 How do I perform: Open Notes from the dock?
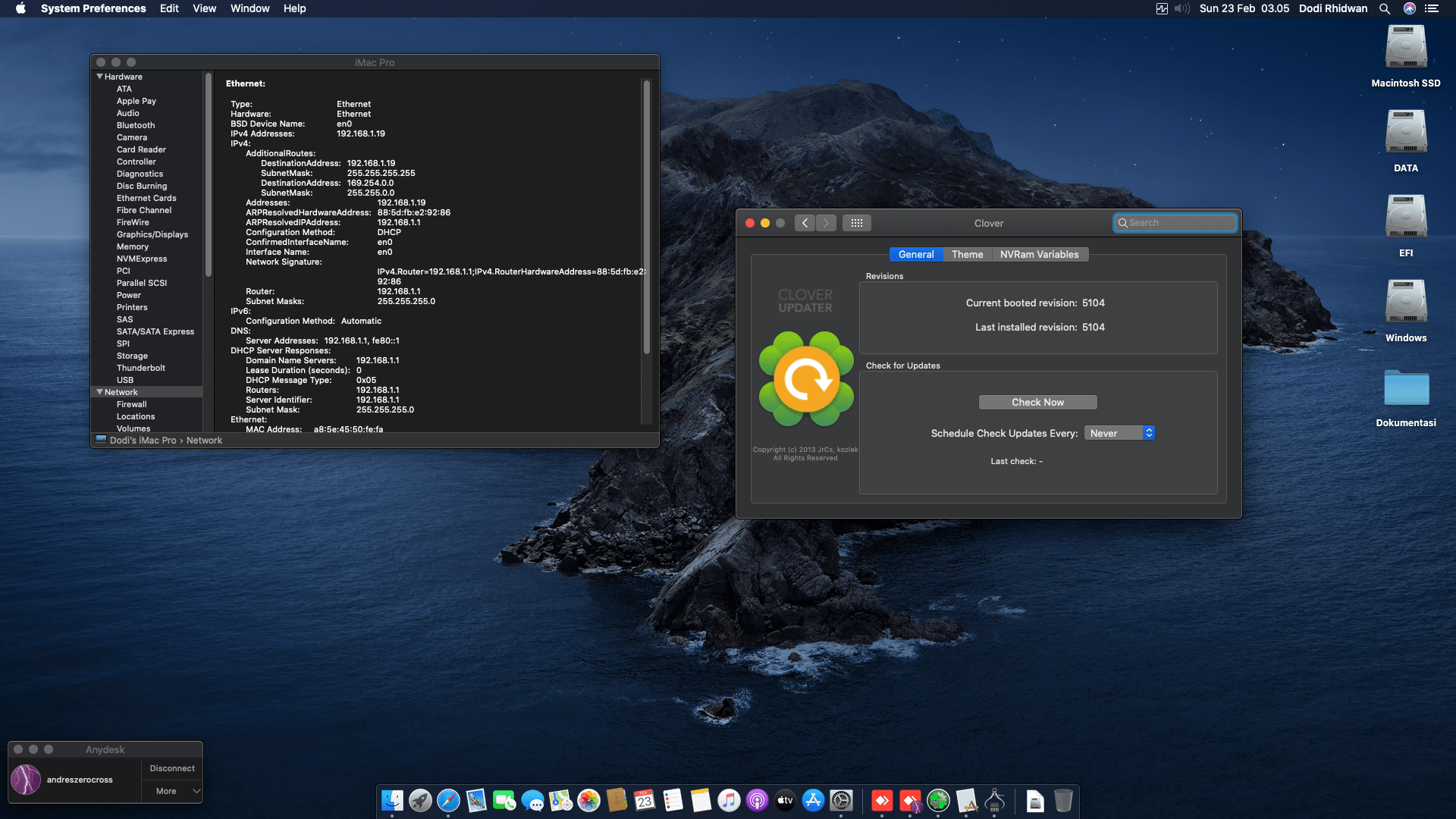[x=701, y=800]
